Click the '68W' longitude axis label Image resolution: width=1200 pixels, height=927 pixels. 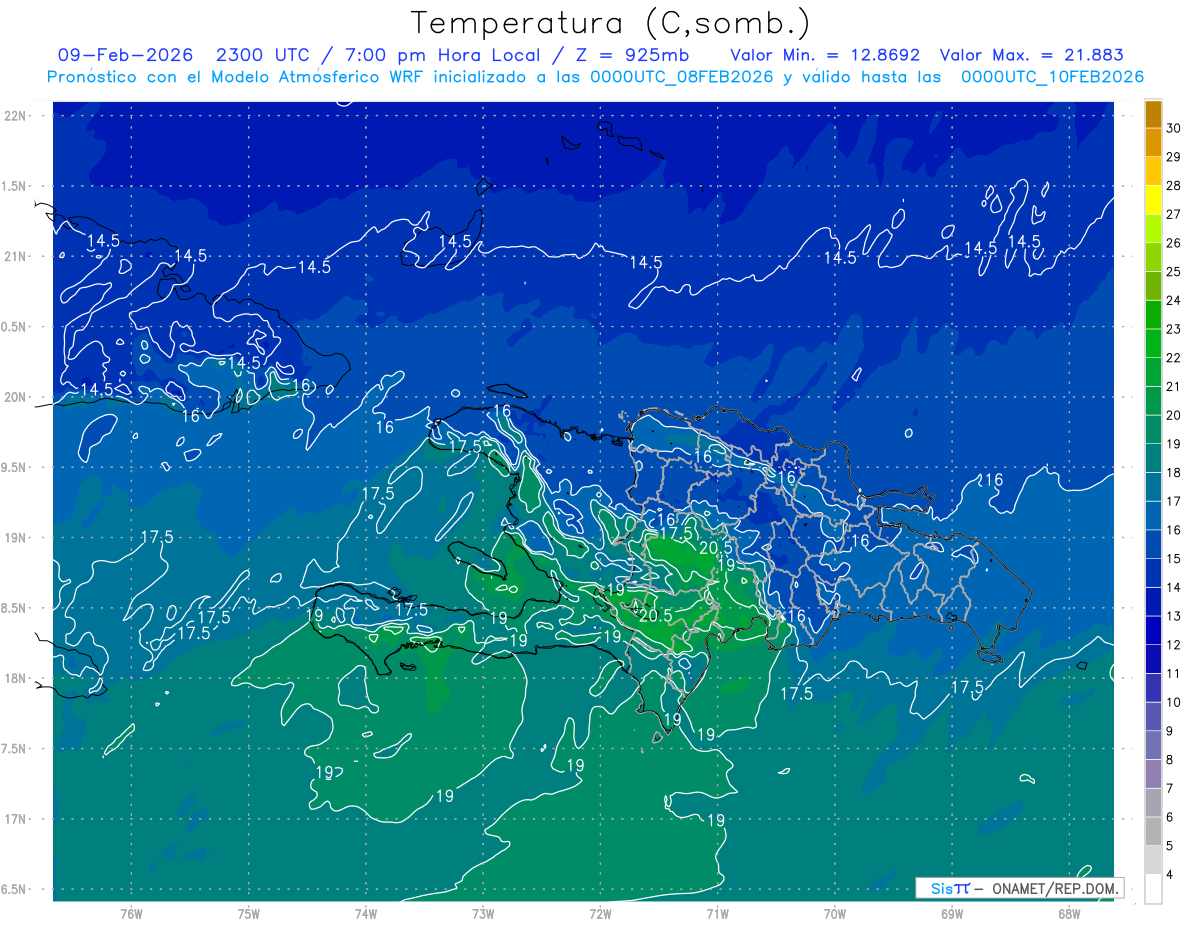(x=1068, y=914)
